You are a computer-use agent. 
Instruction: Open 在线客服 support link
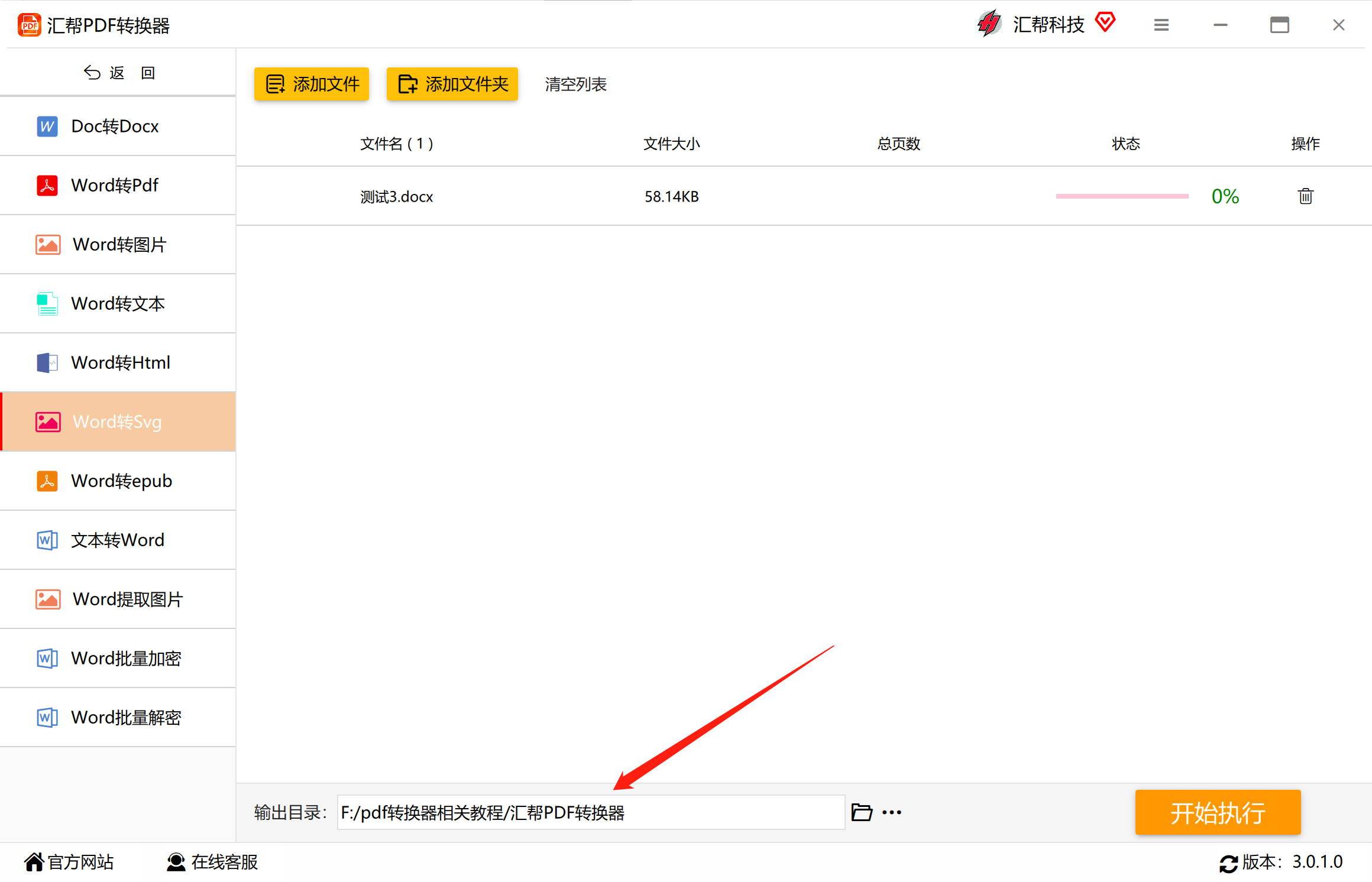(225, 862)
